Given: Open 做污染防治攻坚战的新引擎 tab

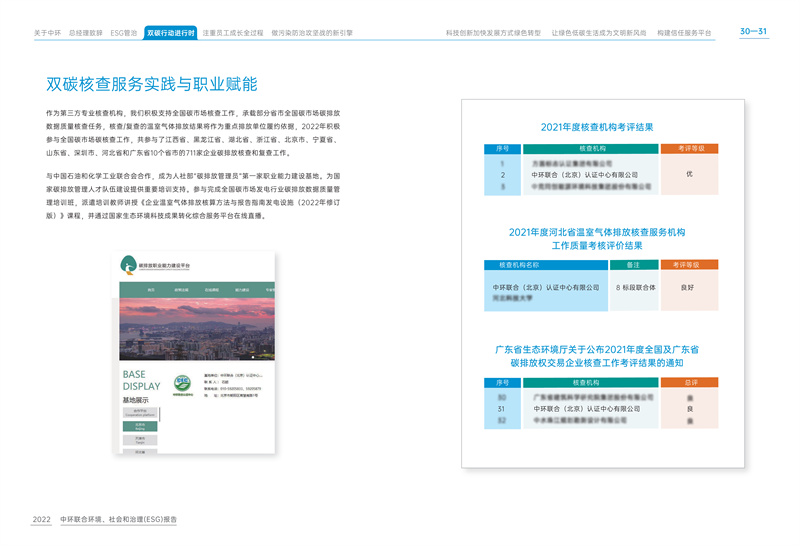Looking at the screenshot, I should tap(312, 33).
